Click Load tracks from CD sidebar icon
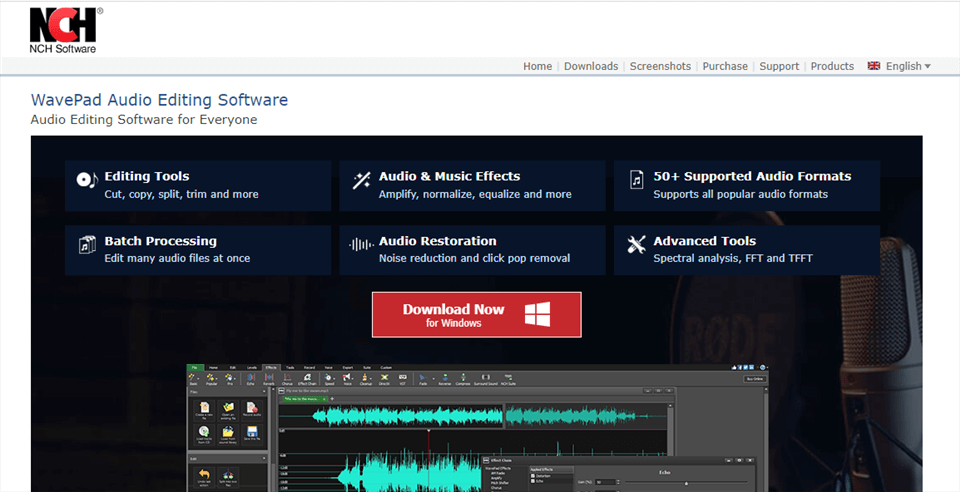Screen dimensions: 960x492 [x=204, y=435]
